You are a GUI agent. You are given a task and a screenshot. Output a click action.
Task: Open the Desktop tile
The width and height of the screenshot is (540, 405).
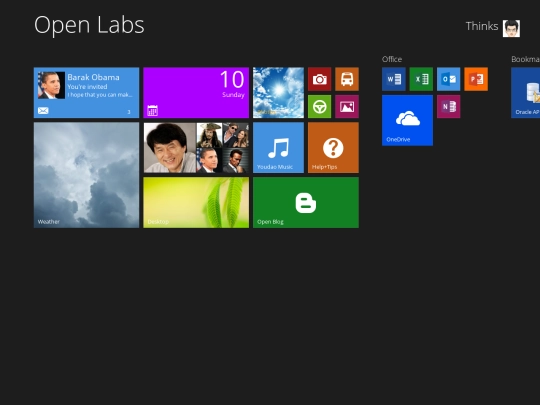click(196, 202)
